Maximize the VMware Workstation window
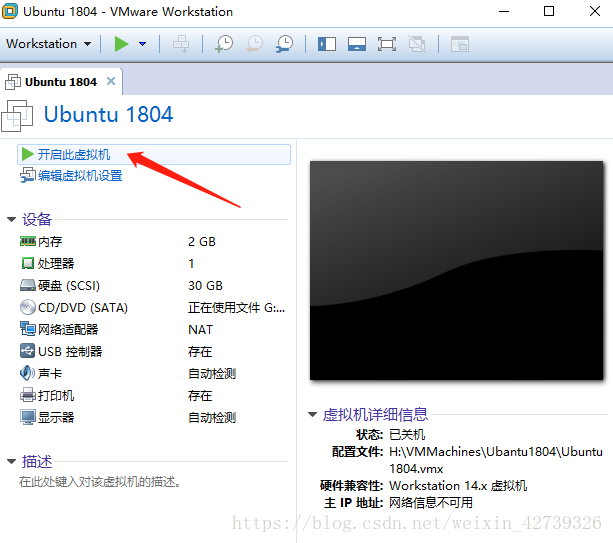613x543 pixels. [x=549, y=11]
